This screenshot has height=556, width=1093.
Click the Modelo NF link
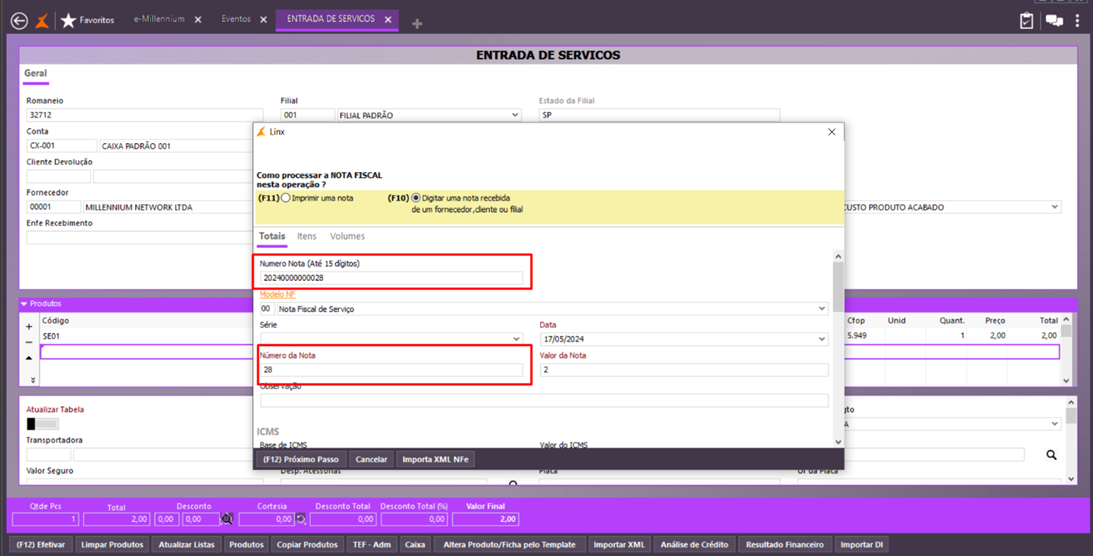pos(277,294)
